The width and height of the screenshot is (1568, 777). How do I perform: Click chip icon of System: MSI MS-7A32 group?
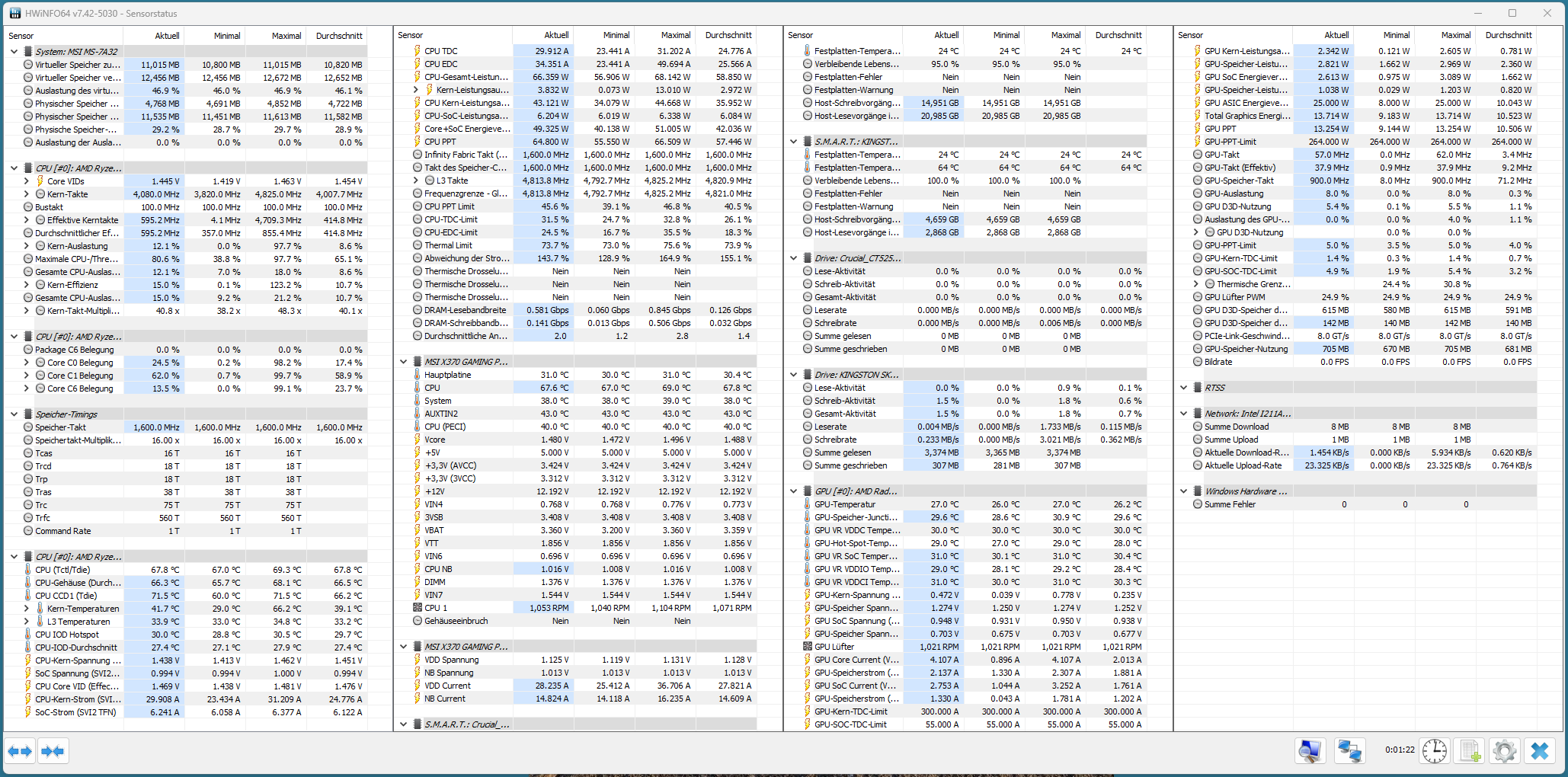click(x=27, y=52)
